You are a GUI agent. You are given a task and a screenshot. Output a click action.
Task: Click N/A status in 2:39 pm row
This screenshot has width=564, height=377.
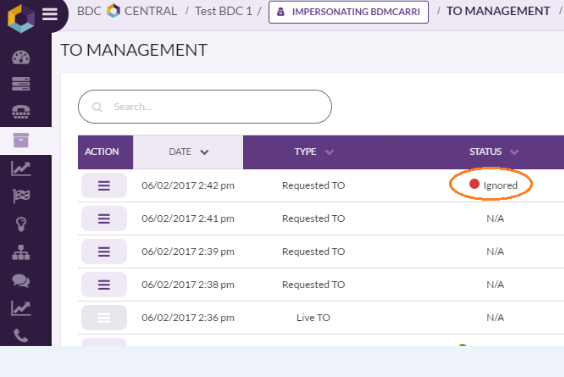[x=495, y=251]
